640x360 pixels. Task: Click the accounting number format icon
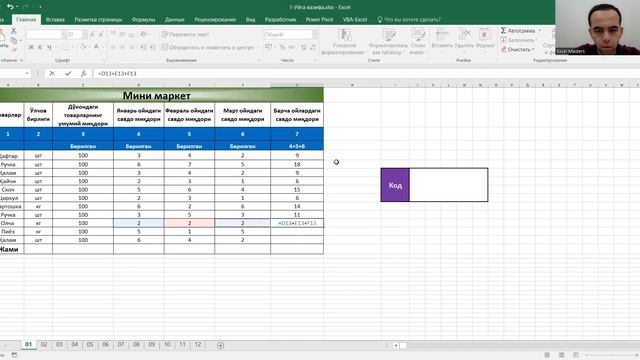click(268, 47)
